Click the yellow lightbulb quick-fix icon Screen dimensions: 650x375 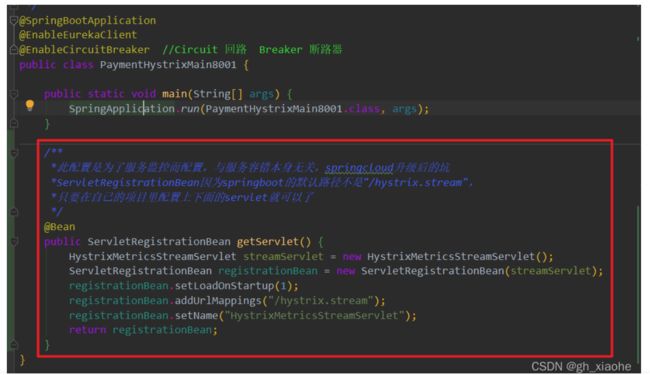point(30,106)
